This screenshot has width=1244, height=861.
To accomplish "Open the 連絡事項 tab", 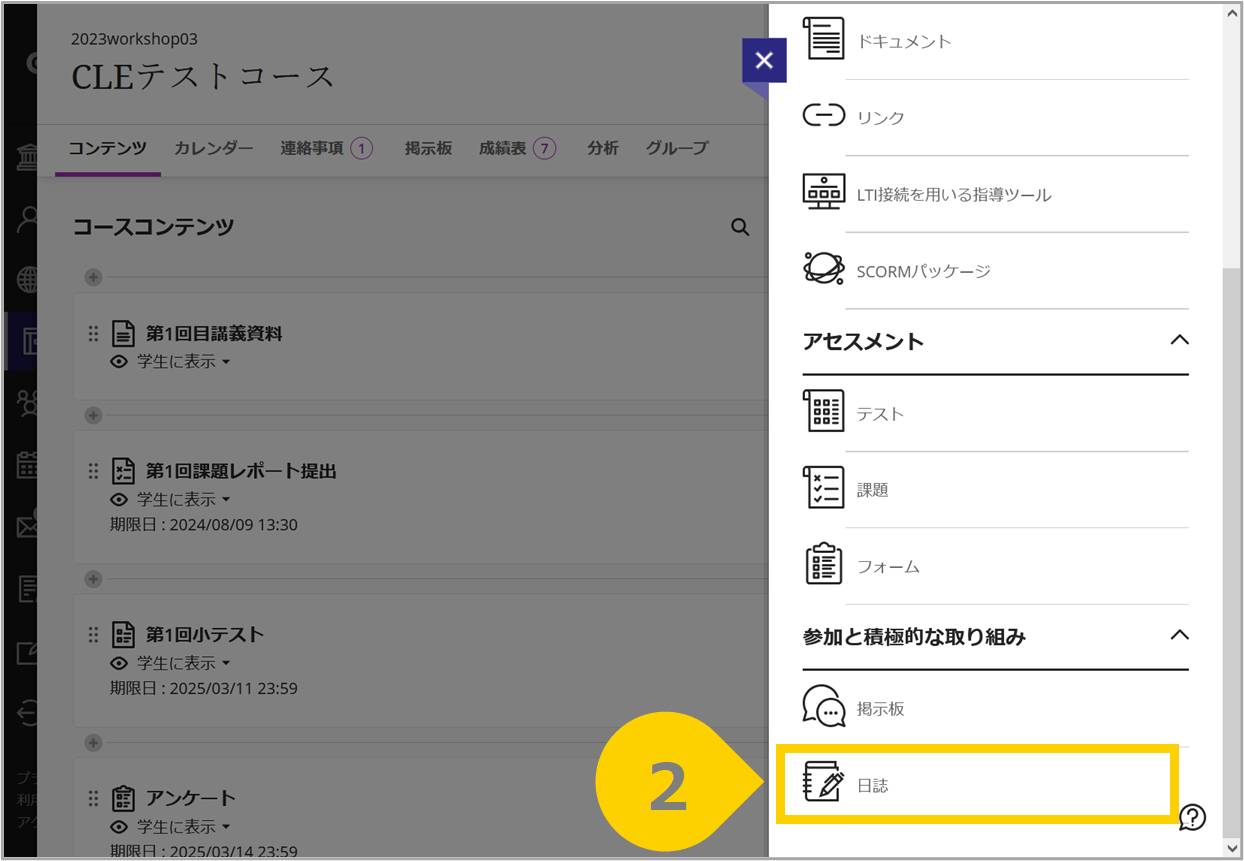I will [x=326, y=148].
